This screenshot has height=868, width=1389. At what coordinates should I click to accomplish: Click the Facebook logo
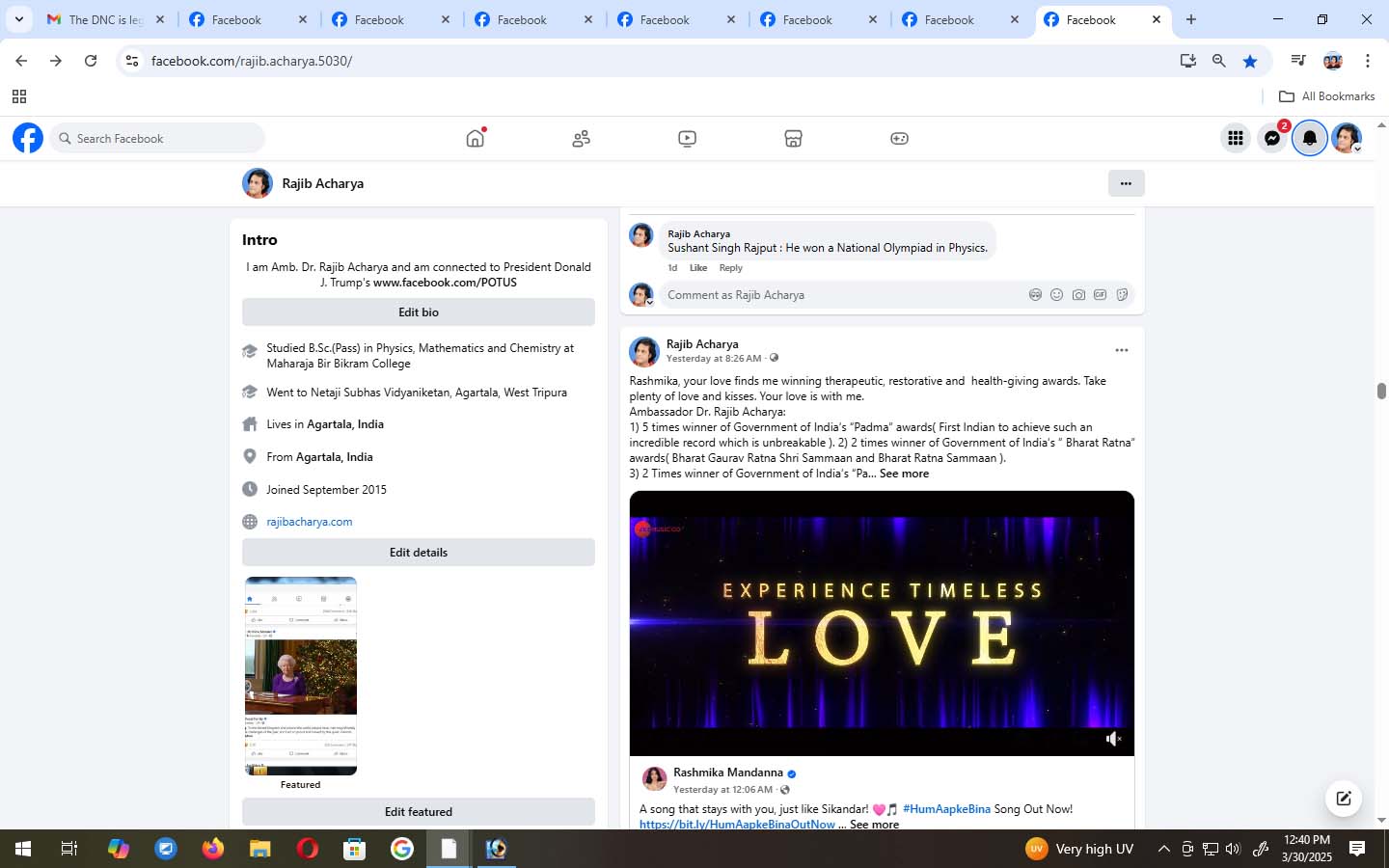point(28,138)
